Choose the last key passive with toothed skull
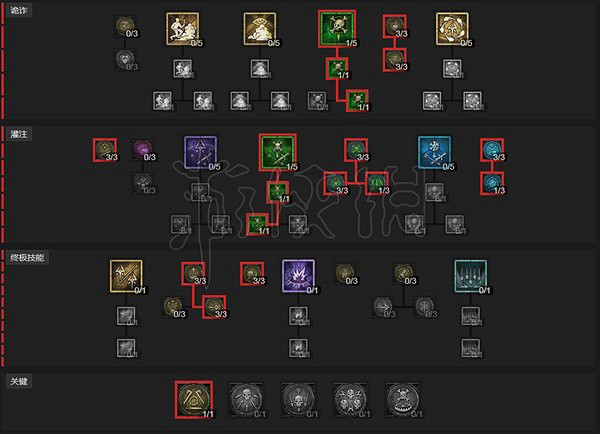 (403, 400)
